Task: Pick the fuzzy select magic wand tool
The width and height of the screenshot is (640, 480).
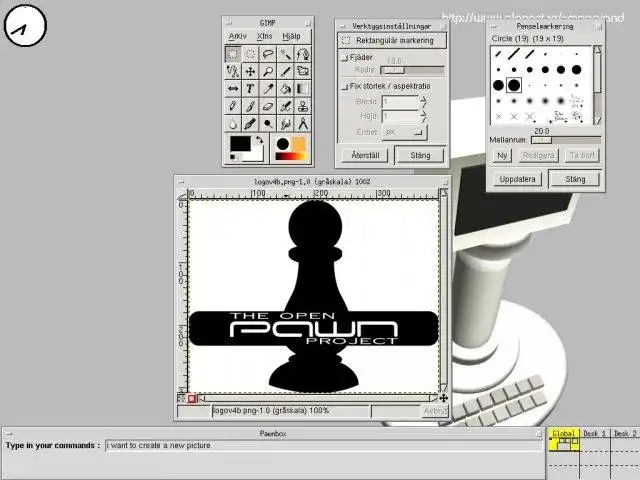Action: point(285,53)
